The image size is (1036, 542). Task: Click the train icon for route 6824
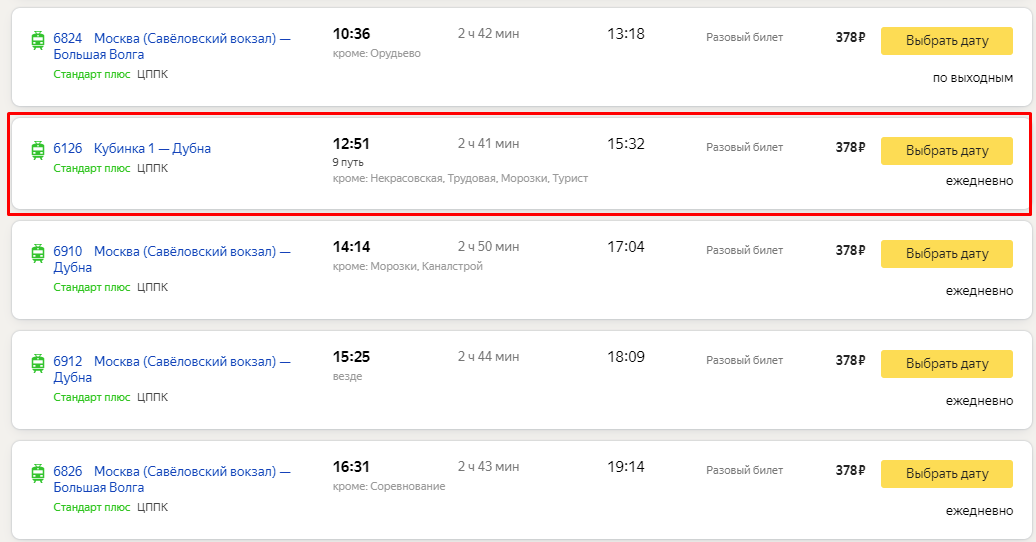click(x=38, y=40)
